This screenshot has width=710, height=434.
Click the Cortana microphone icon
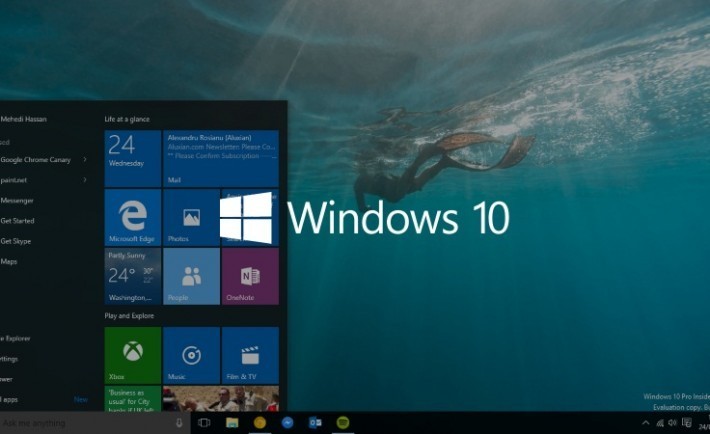tap(179, 423)
